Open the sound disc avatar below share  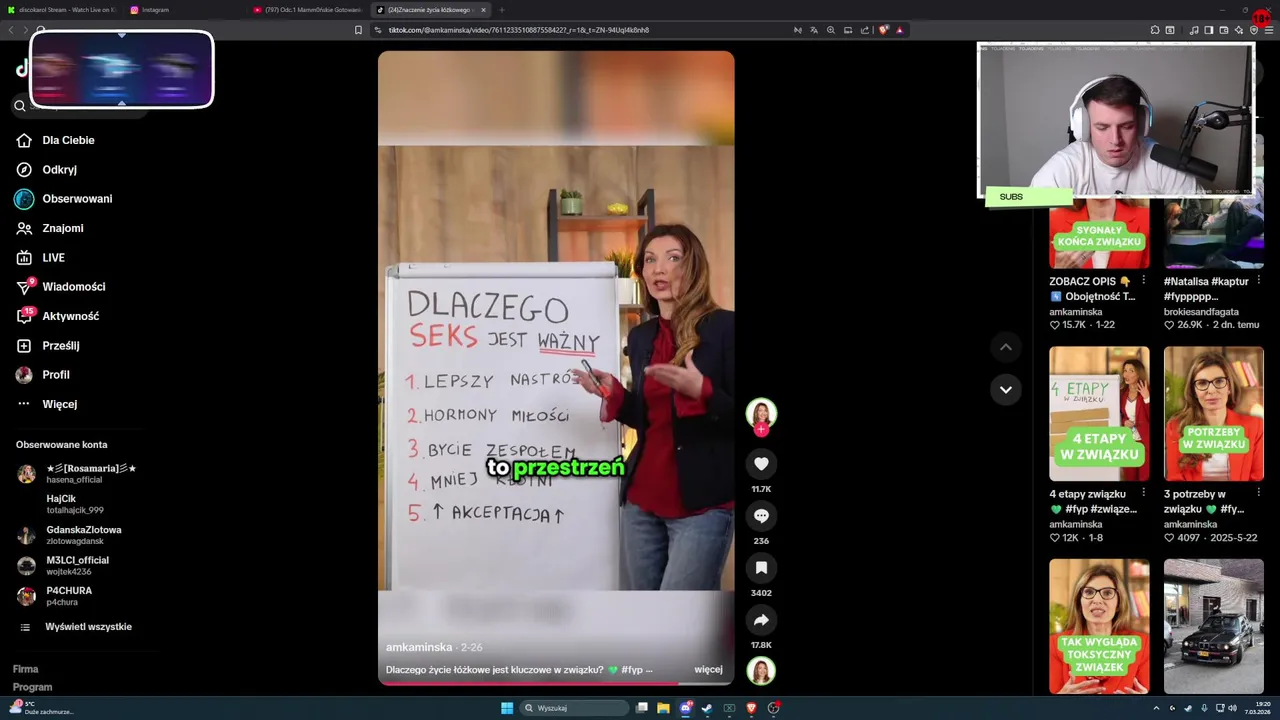tap(761, 671)
